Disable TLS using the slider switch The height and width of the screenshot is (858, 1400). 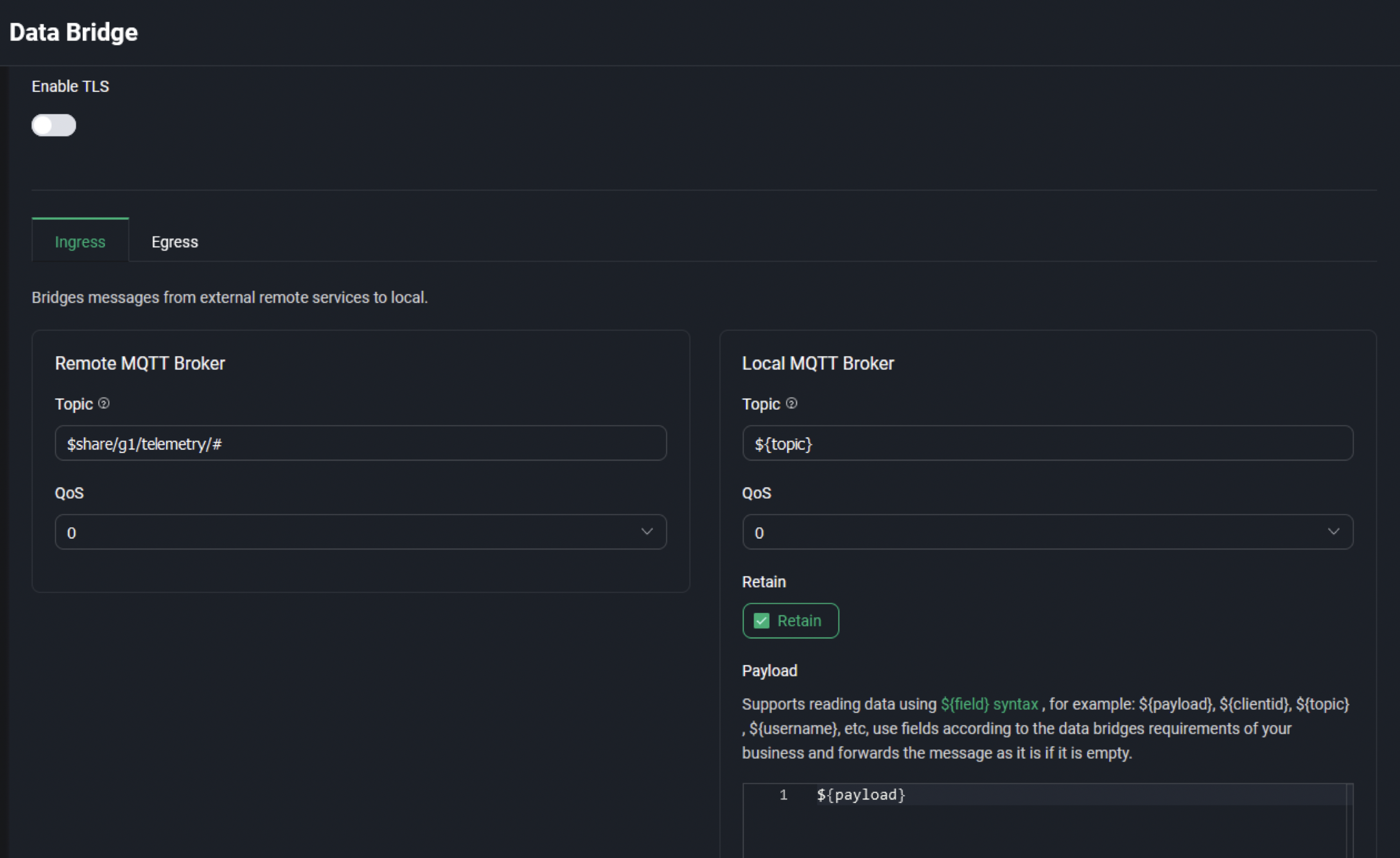point(54,125)
